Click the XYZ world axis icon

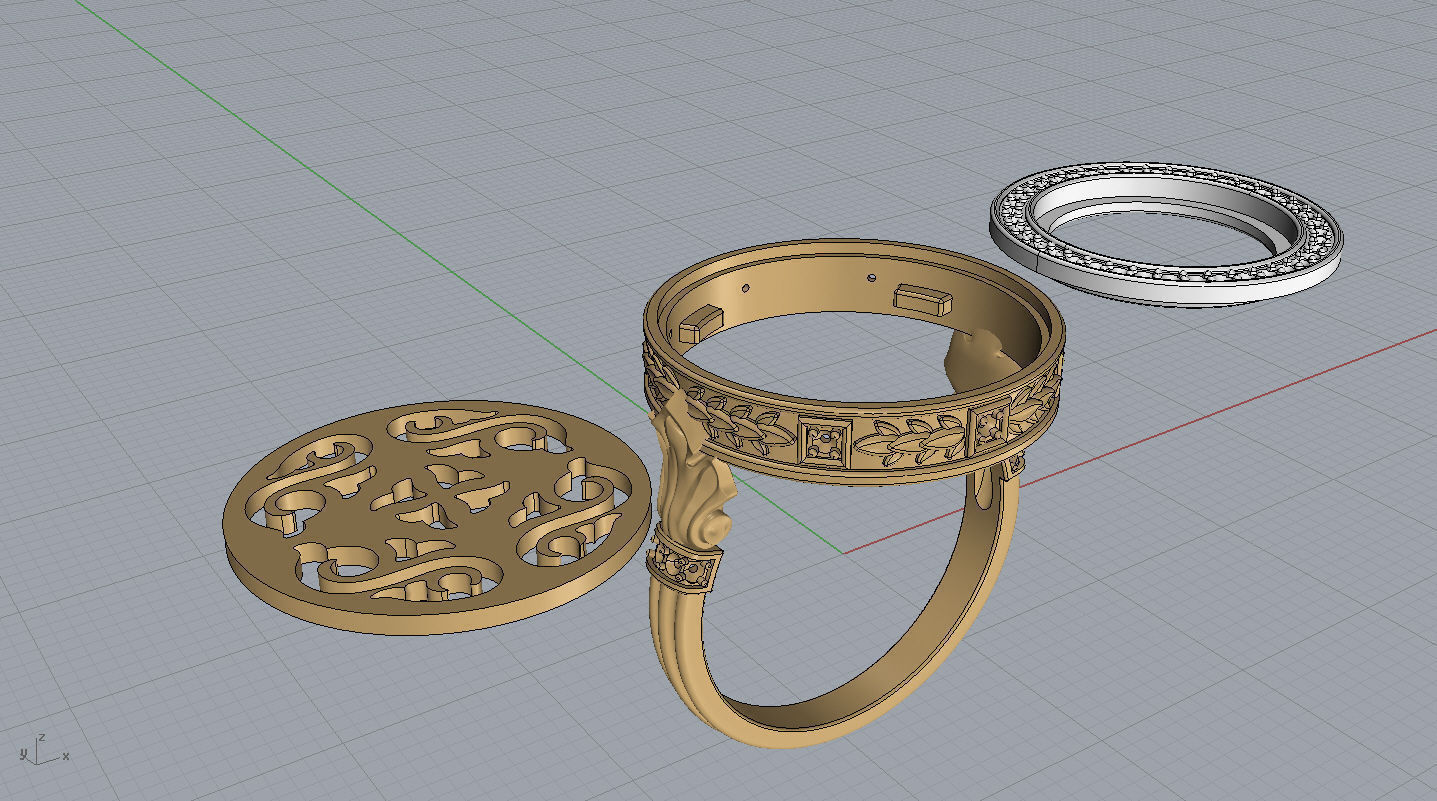44,748
